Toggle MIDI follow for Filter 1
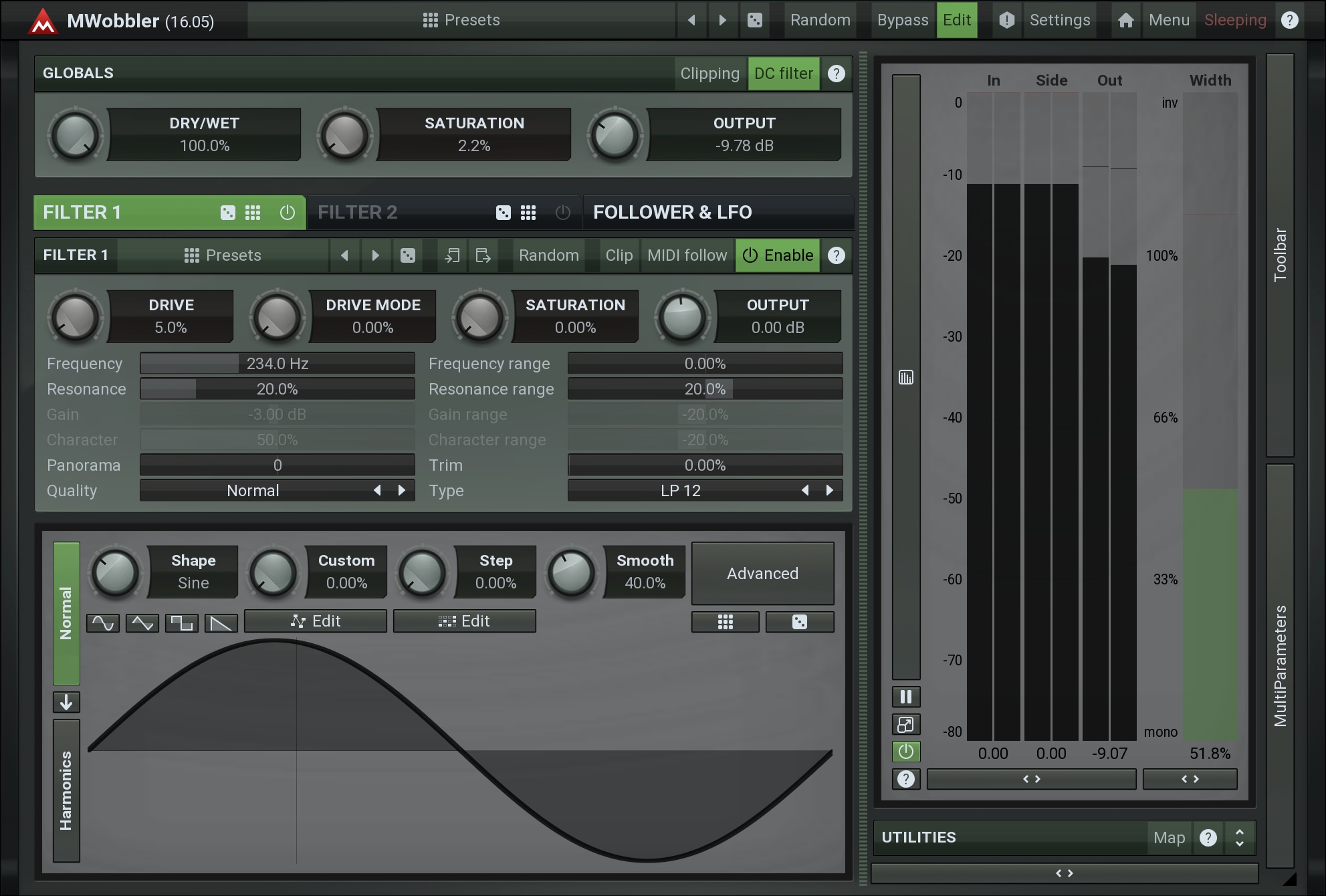Screen dimensions: 1326x896 [687, 255]
